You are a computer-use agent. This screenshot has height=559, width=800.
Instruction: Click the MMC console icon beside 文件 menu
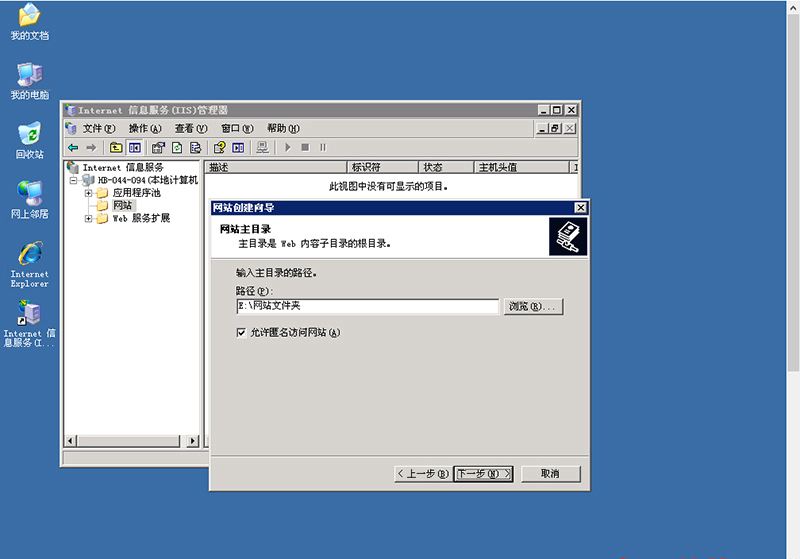click(x=71, y=129)
